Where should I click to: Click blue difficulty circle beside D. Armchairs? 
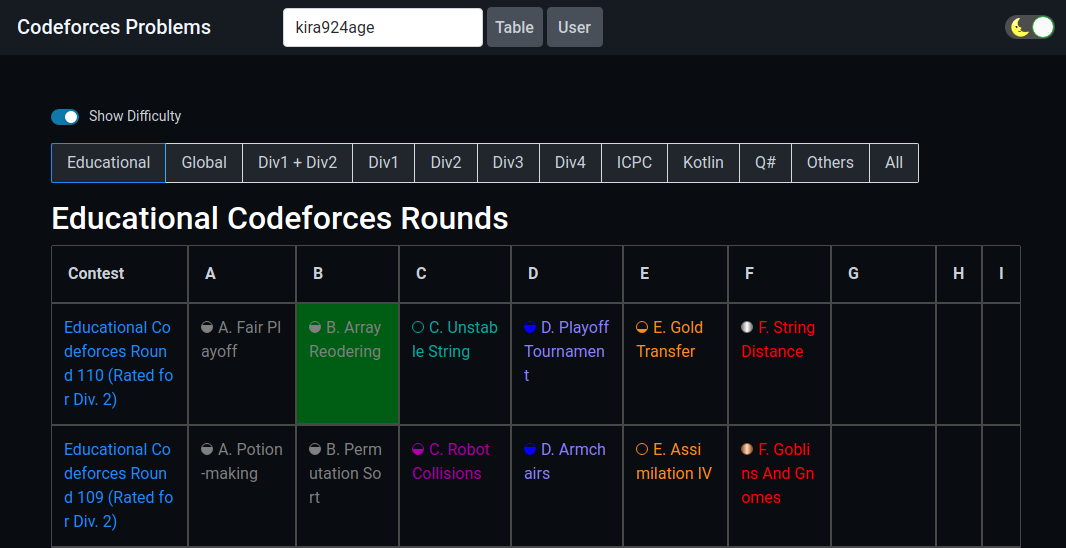pos(530,449)
